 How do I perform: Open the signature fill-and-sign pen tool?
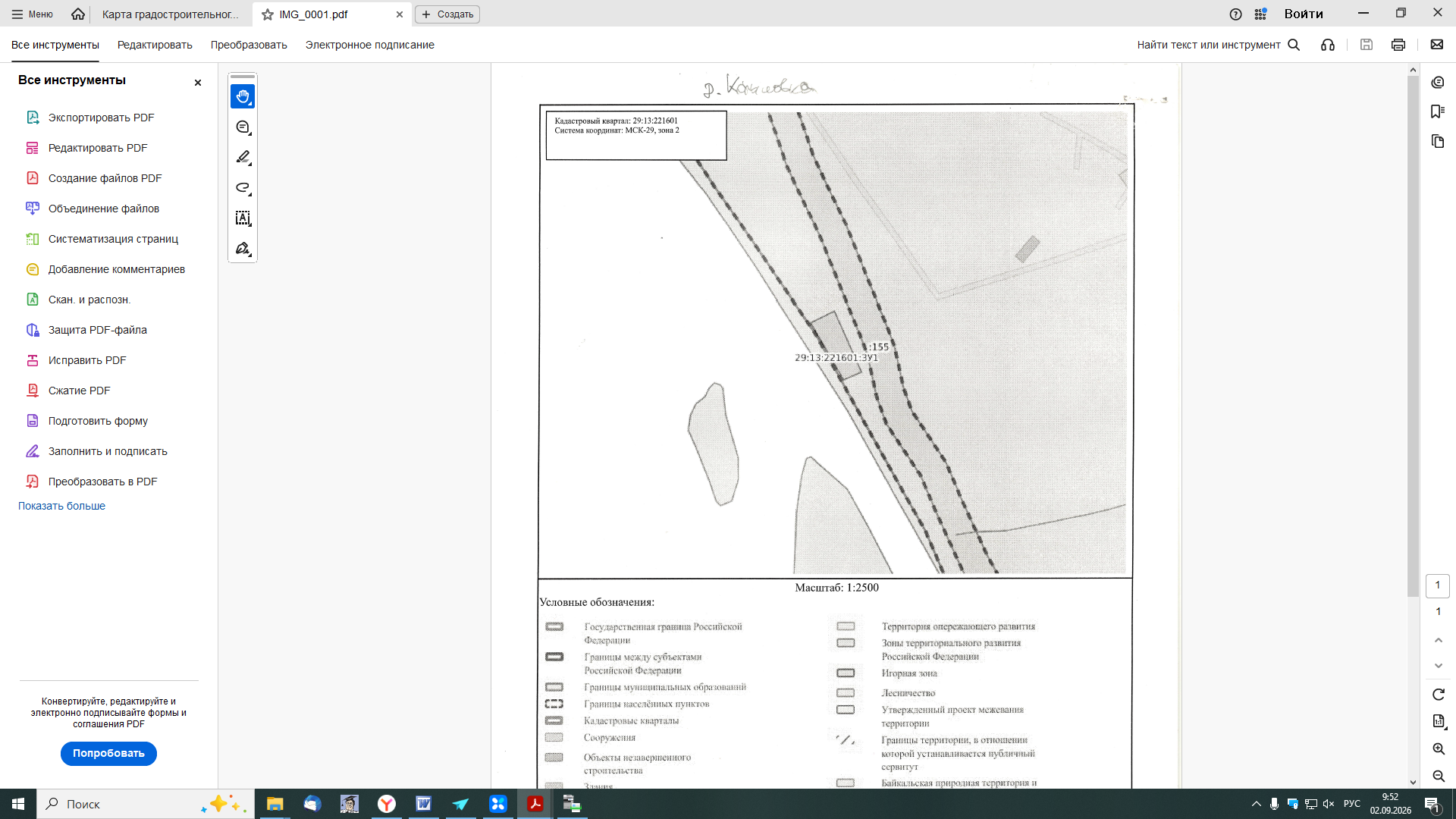point(243,248)
